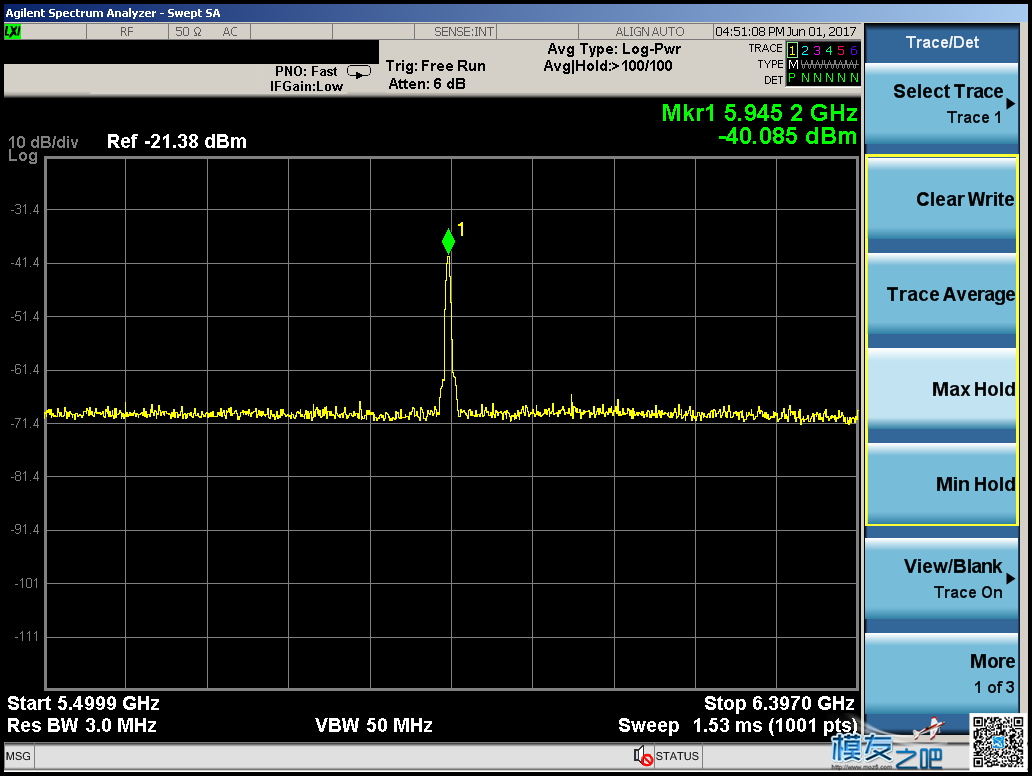Viewport: 1032px width, 776px height.
Task: Click the Res BW 3.0 MHz readout
Action: click(x=82, y=726)
